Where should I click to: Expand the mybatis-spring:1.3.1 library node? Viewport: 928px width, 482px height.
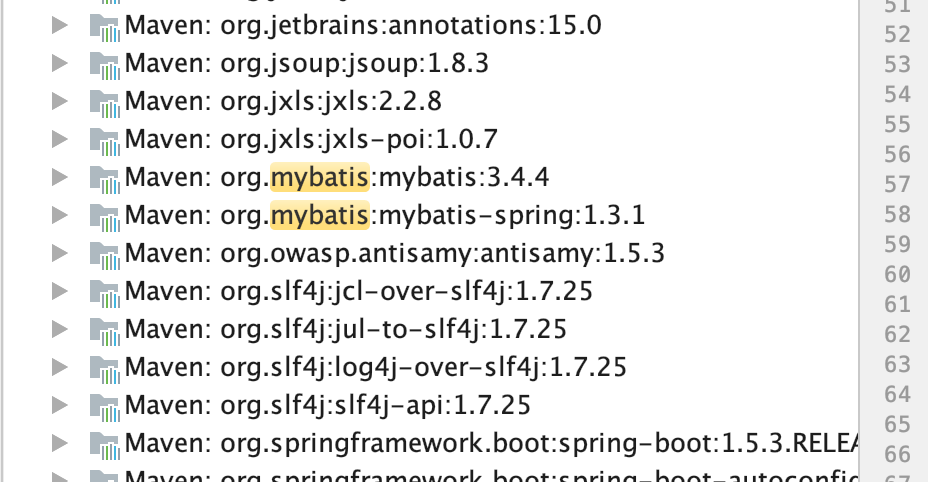[x=60, y=215]
